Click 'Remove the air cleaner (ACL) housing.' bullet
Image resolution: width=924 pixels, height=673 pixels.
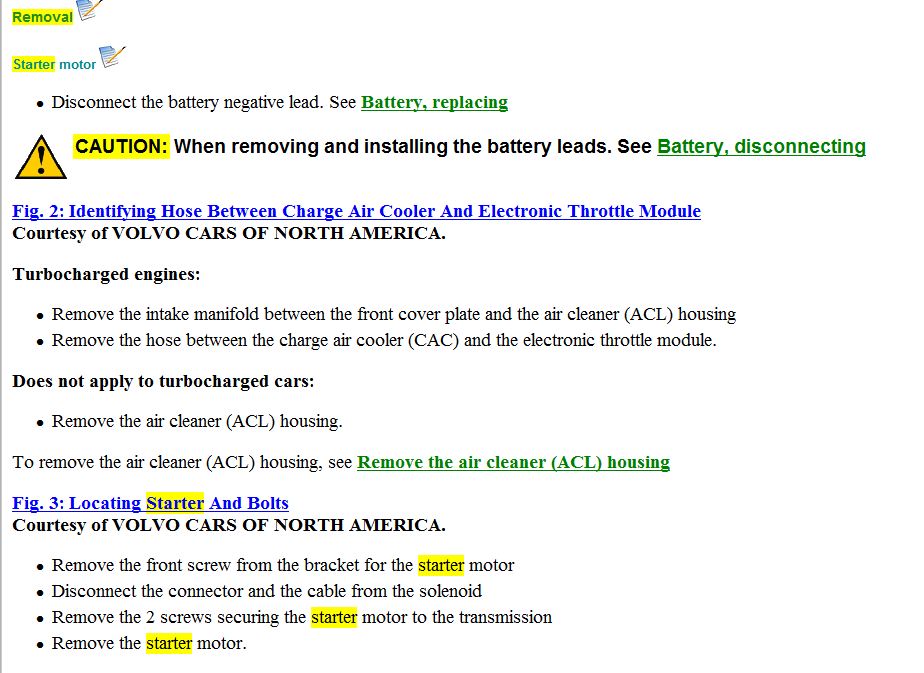tap(197, 421)
